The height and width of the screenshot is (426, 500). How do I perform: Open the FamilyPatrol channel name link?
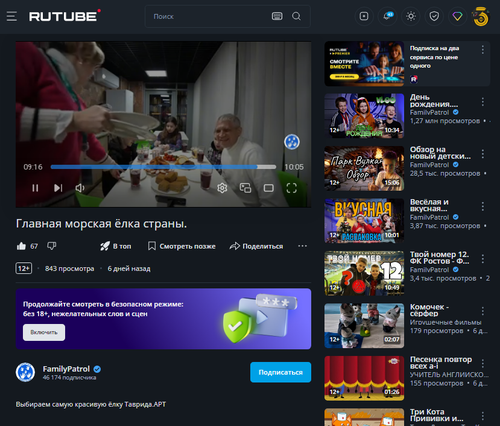coord(66,369)
